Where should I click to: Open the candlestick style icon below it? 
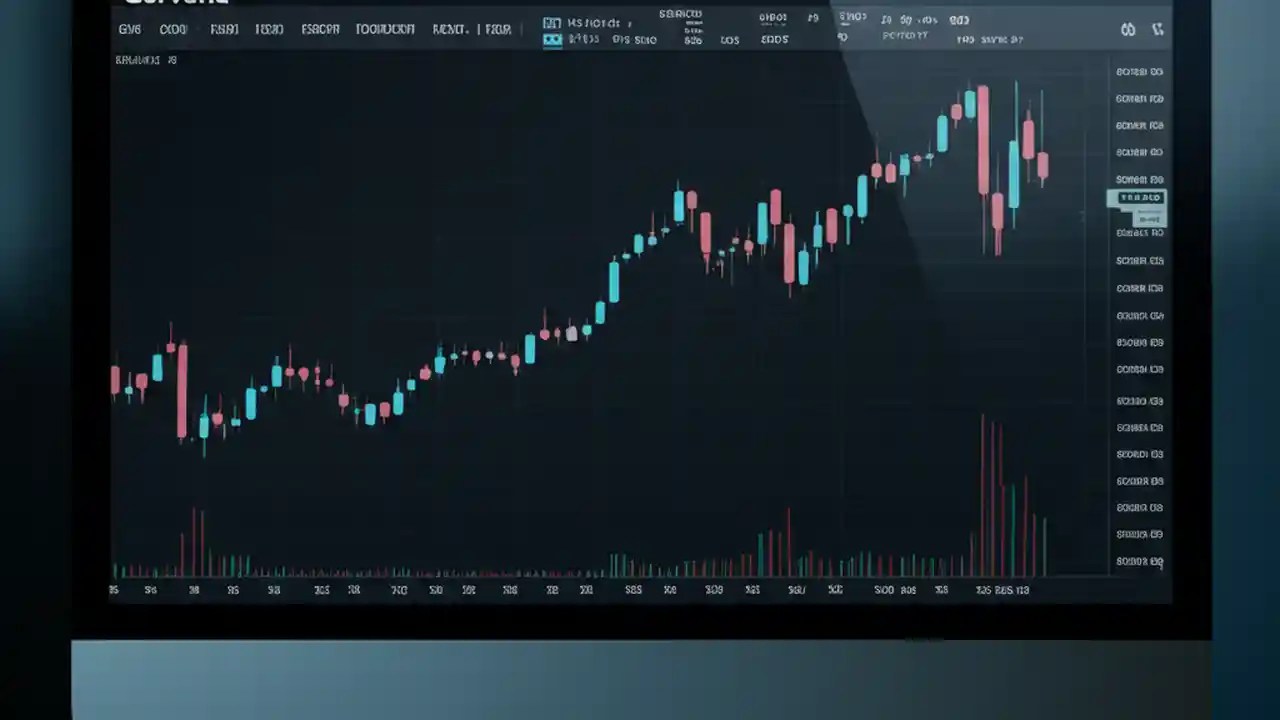pos(553,39)
